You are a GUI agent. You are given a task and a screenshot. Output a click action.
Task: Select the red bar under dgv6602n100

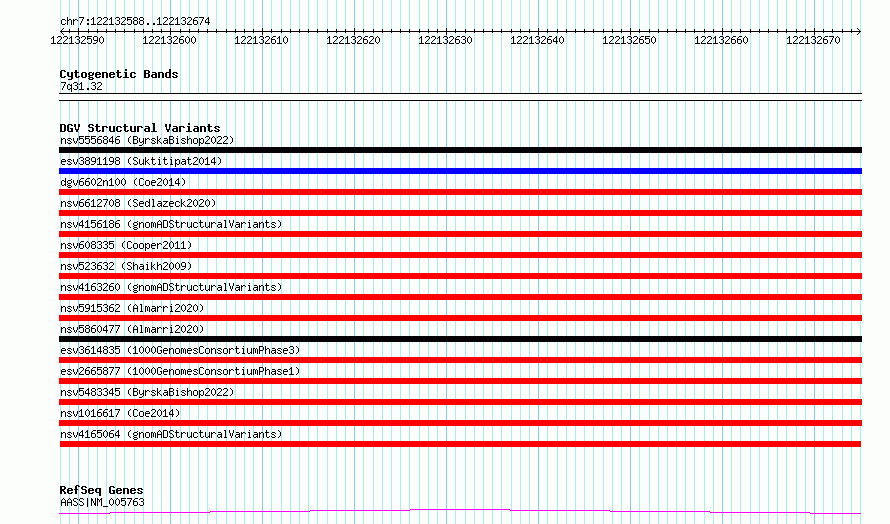coord(460,192)
